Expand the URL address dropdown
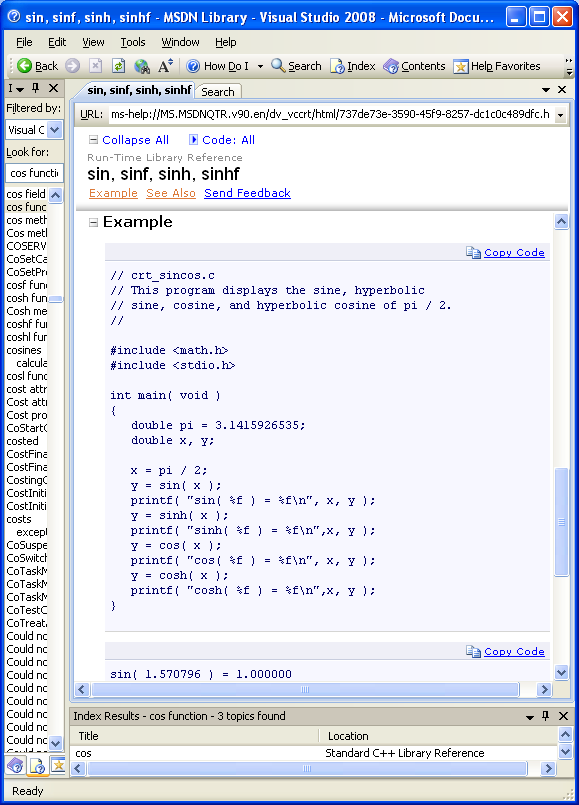The width and height of the screenshot is (579, 805). 561,115
